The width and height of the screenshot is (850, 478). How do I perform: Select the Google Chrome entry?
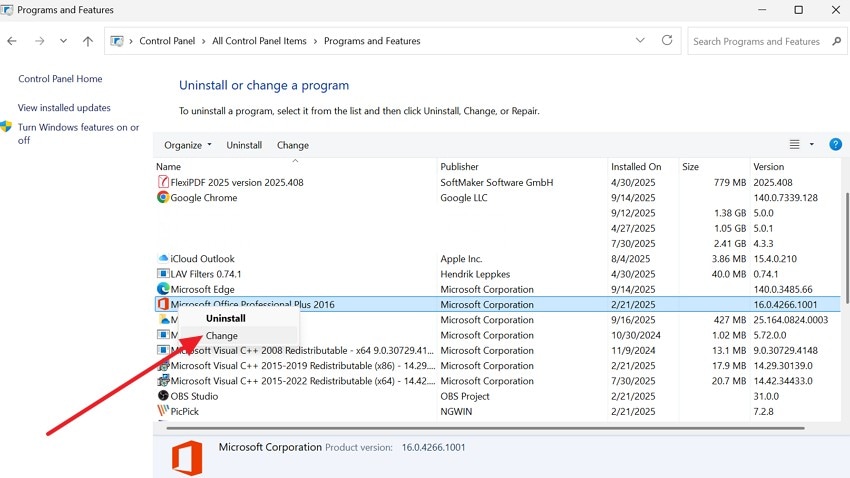pos(204,198)
